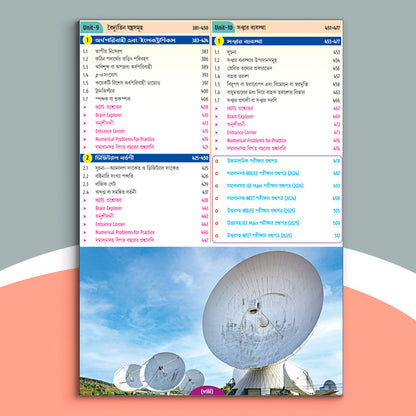Select section 1.7 row under Unit-10
Image resolution: width=416 pixels, height=416 pixels.
[x=277, y=100]
